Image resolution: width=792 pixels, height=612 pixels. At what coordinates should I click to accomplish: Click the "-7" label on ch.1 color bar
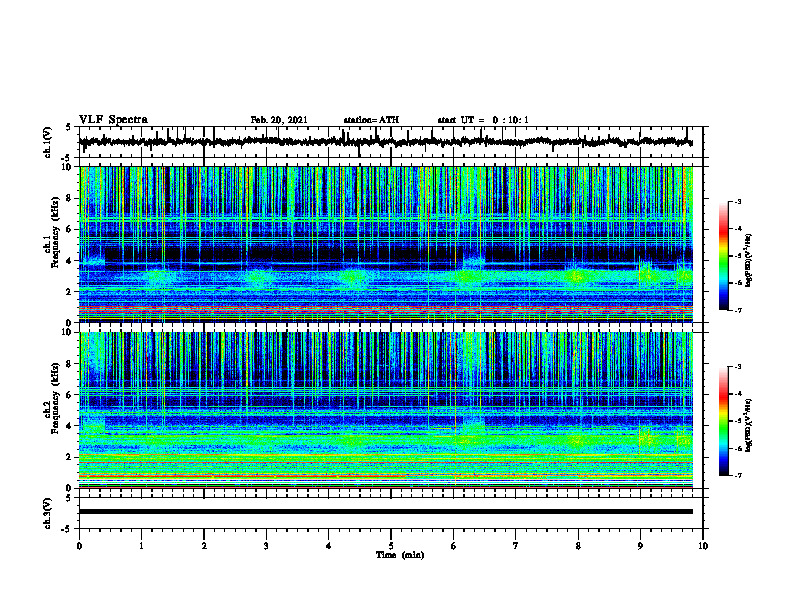737,311
